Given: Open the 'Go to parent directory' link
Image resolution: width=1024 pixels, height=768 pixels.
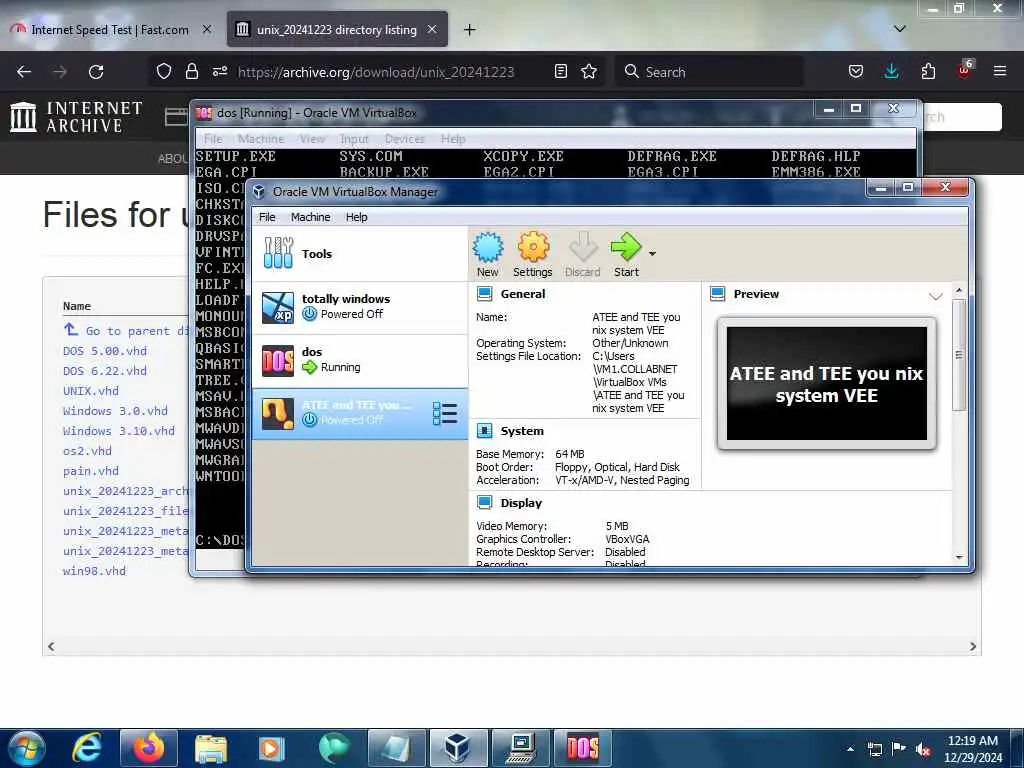Looking at the screenshot, I should click(x=126, y=330).
